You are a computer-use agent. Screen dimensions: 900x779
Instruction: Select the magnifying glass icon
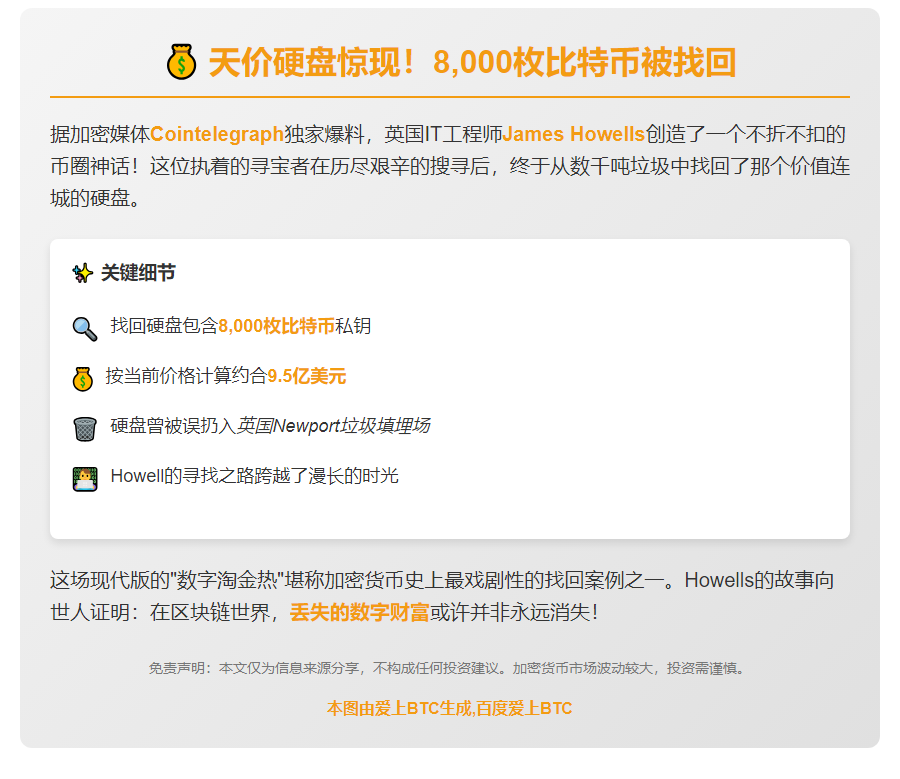(x=84, y=327)
